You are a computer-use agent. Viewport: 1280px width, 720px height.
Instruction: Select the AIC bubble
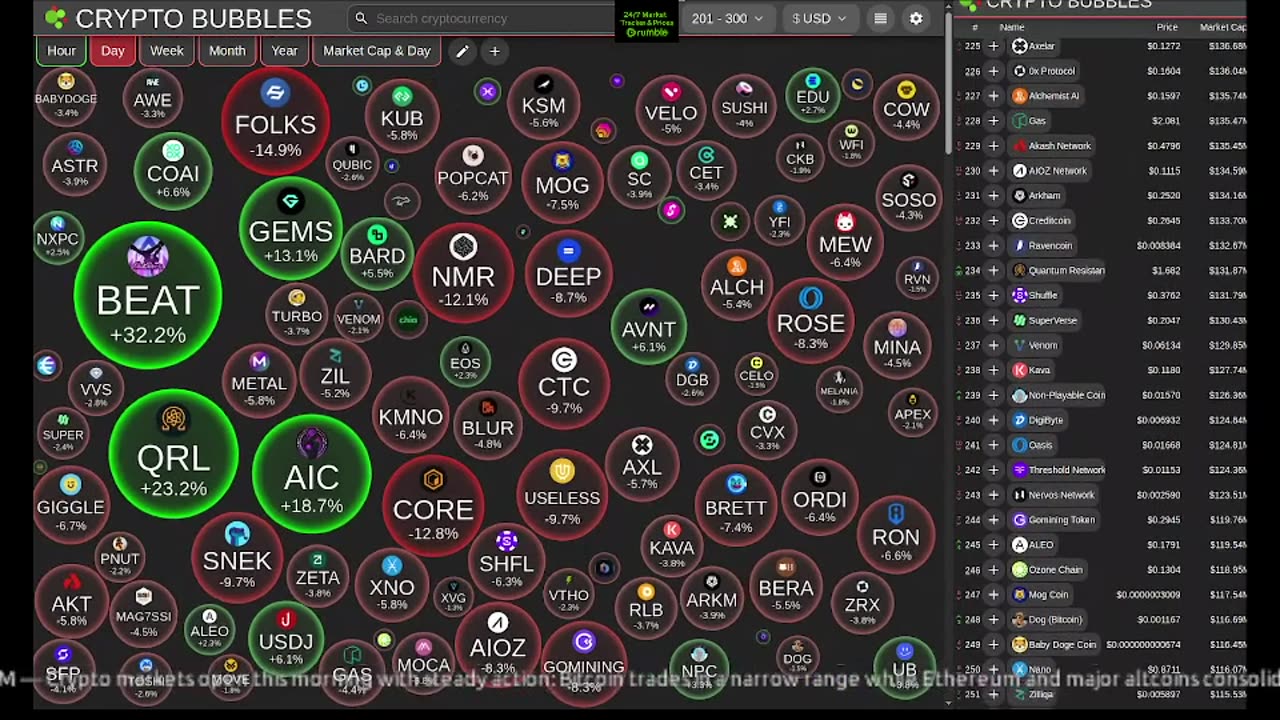[311, 474]
